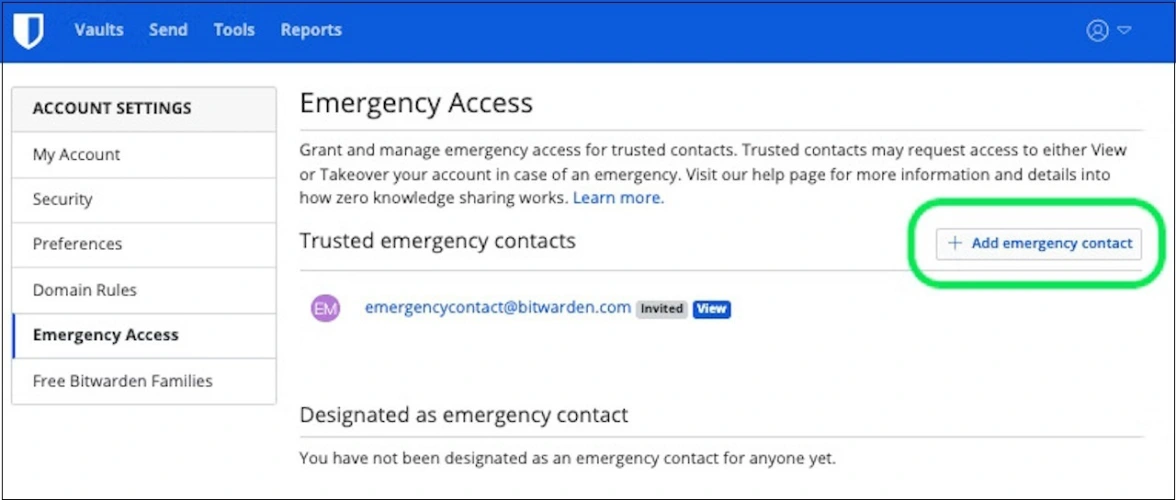Open the Send page
The width and height of the screenshot is (1176, 500).
168,30
